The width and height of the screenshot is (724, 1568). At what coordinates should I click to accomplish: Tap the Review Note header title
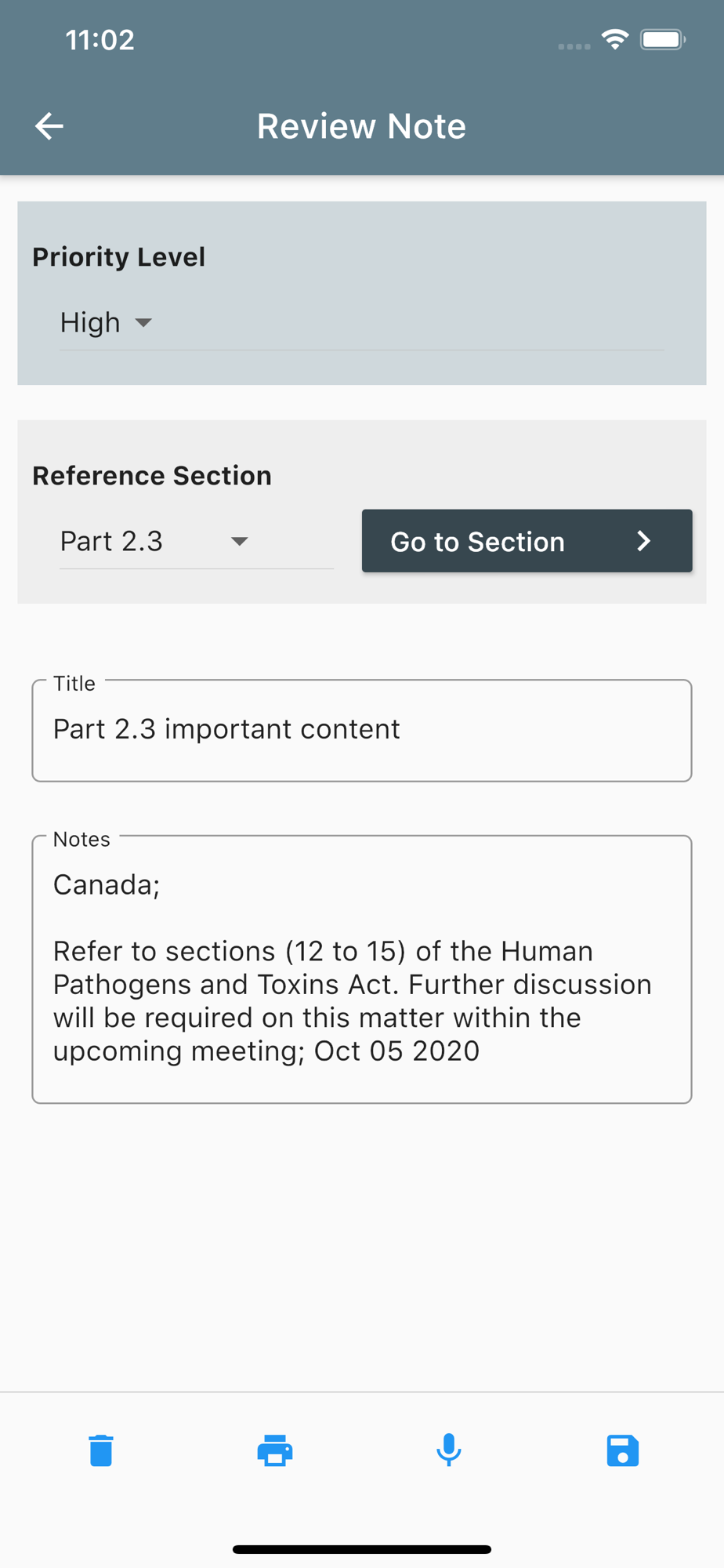[361, 126]
